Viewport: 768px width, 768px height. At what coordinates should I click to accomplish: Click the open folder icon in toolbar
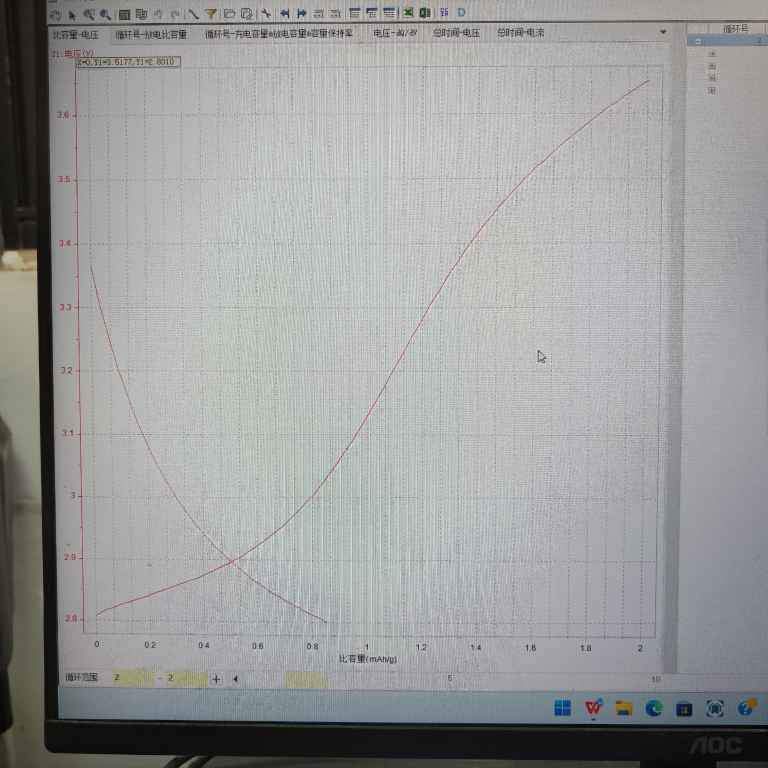[229, 14]
